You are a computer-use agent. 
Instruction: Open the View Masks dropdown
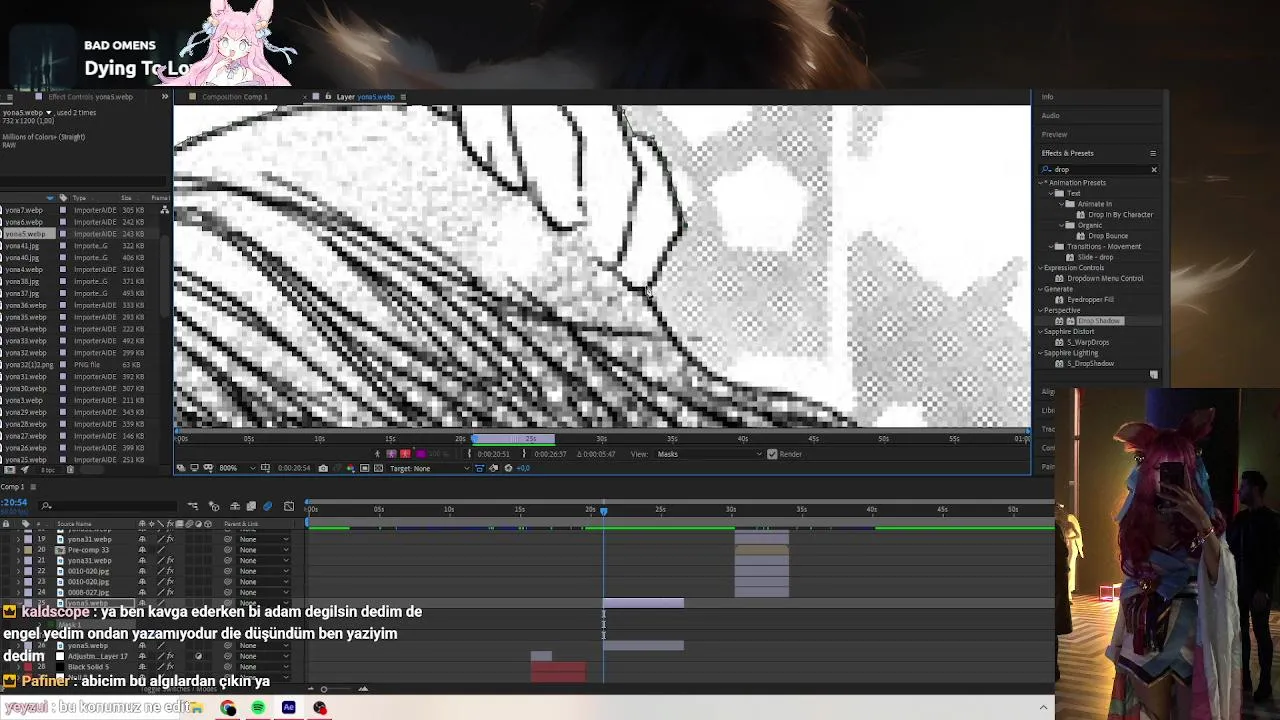[710, 454]
